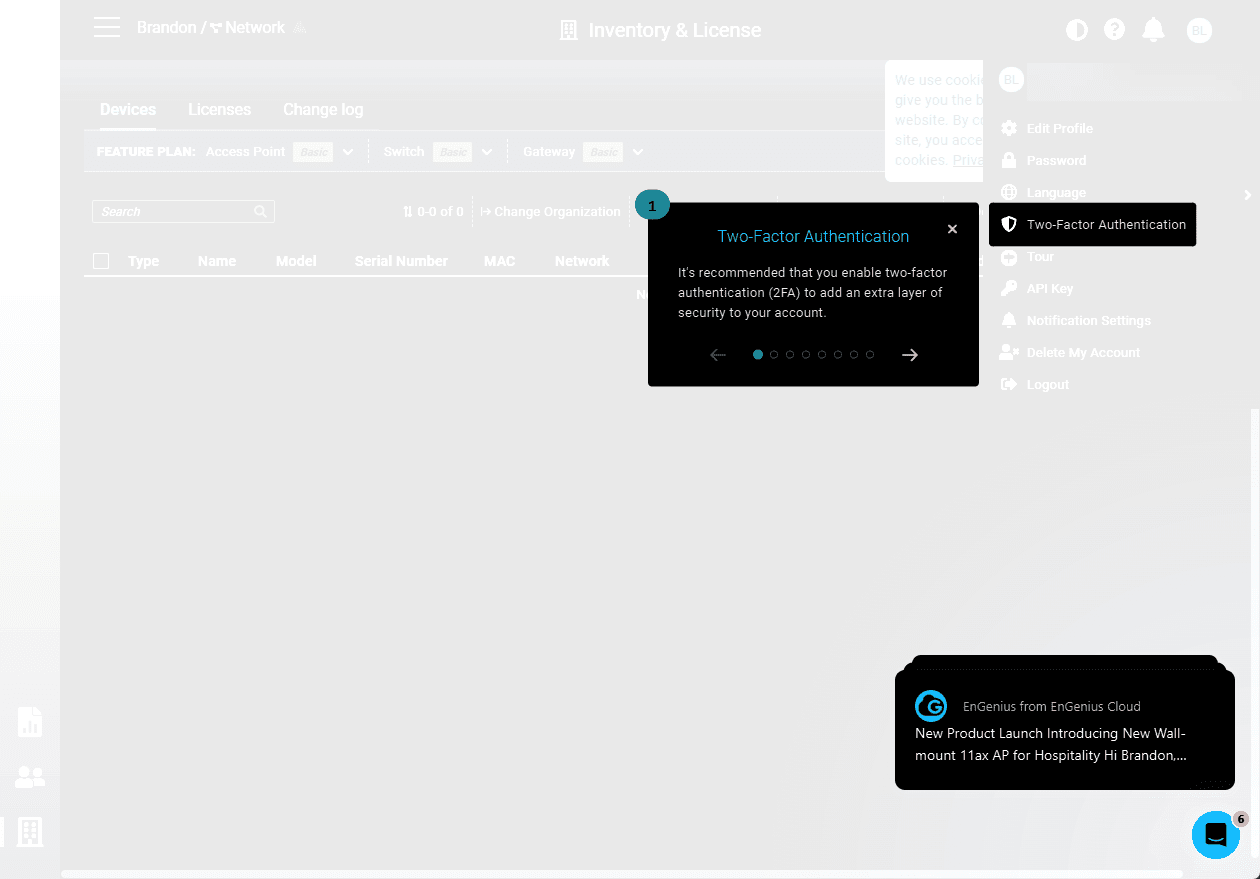Open the users icon in left sidebar
1260x879 pixels.
click(30, 777)
